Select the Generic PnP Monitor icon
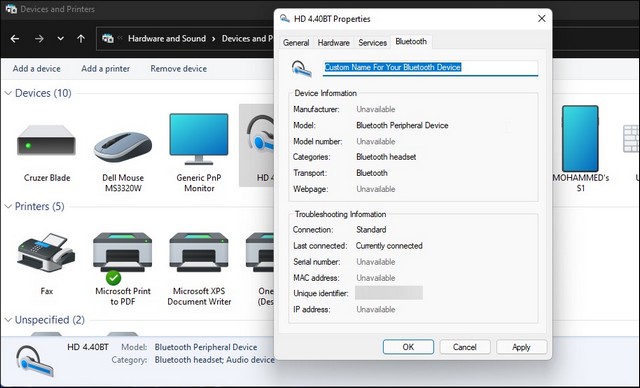 [199, 139]
